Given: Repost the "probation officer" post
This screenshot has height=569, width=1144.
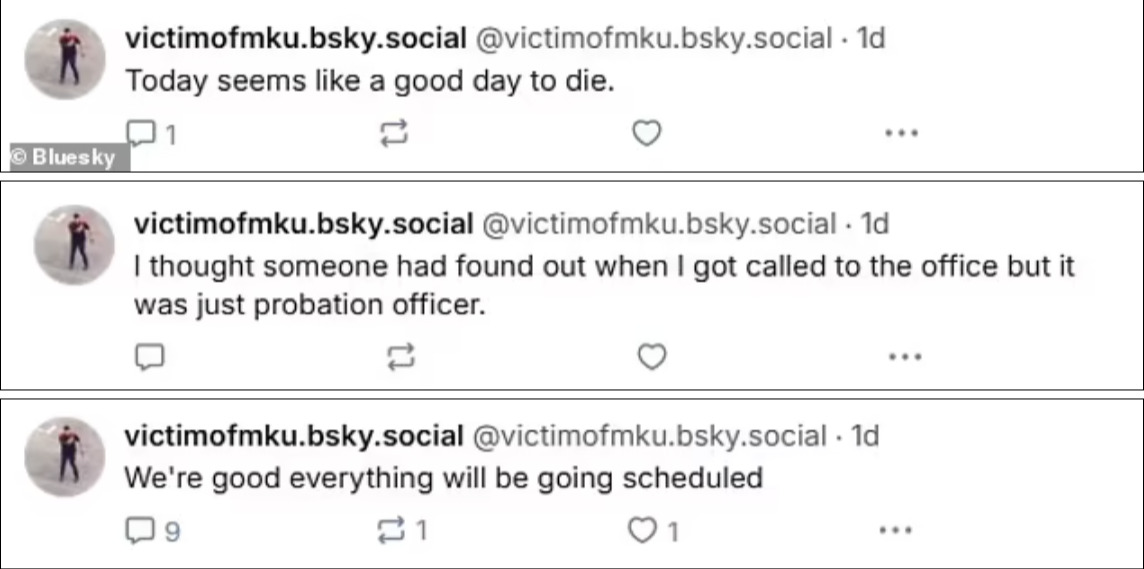Looking at the screenshot, I should (400, 356).
